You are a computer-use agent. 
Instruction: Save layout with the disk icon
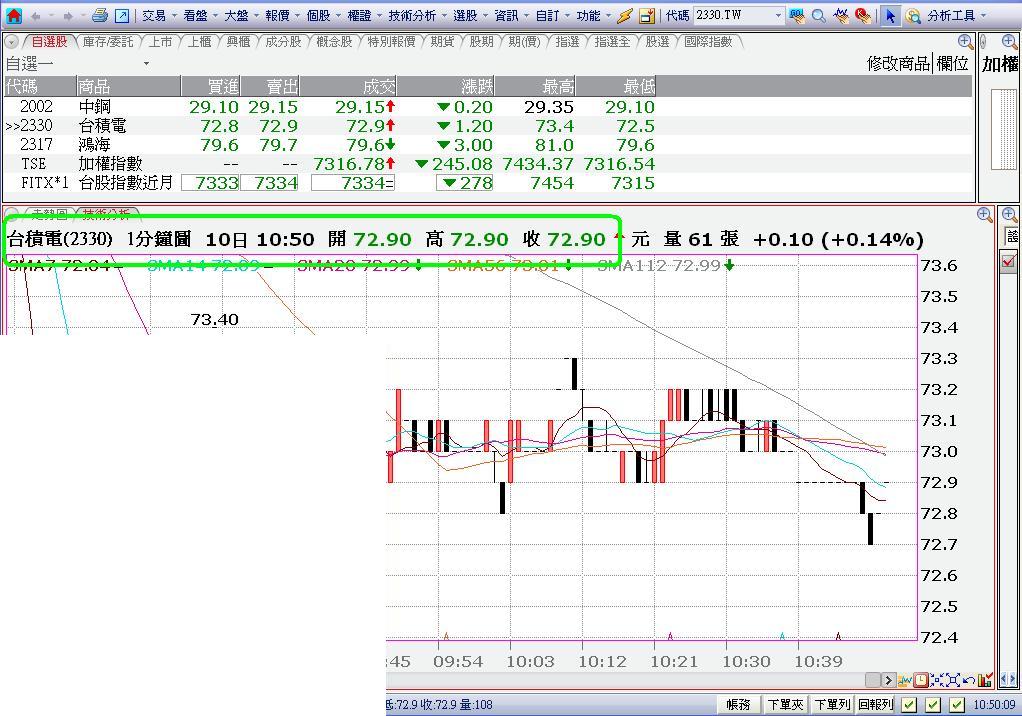pyautogui.click(x=647, y=16)
